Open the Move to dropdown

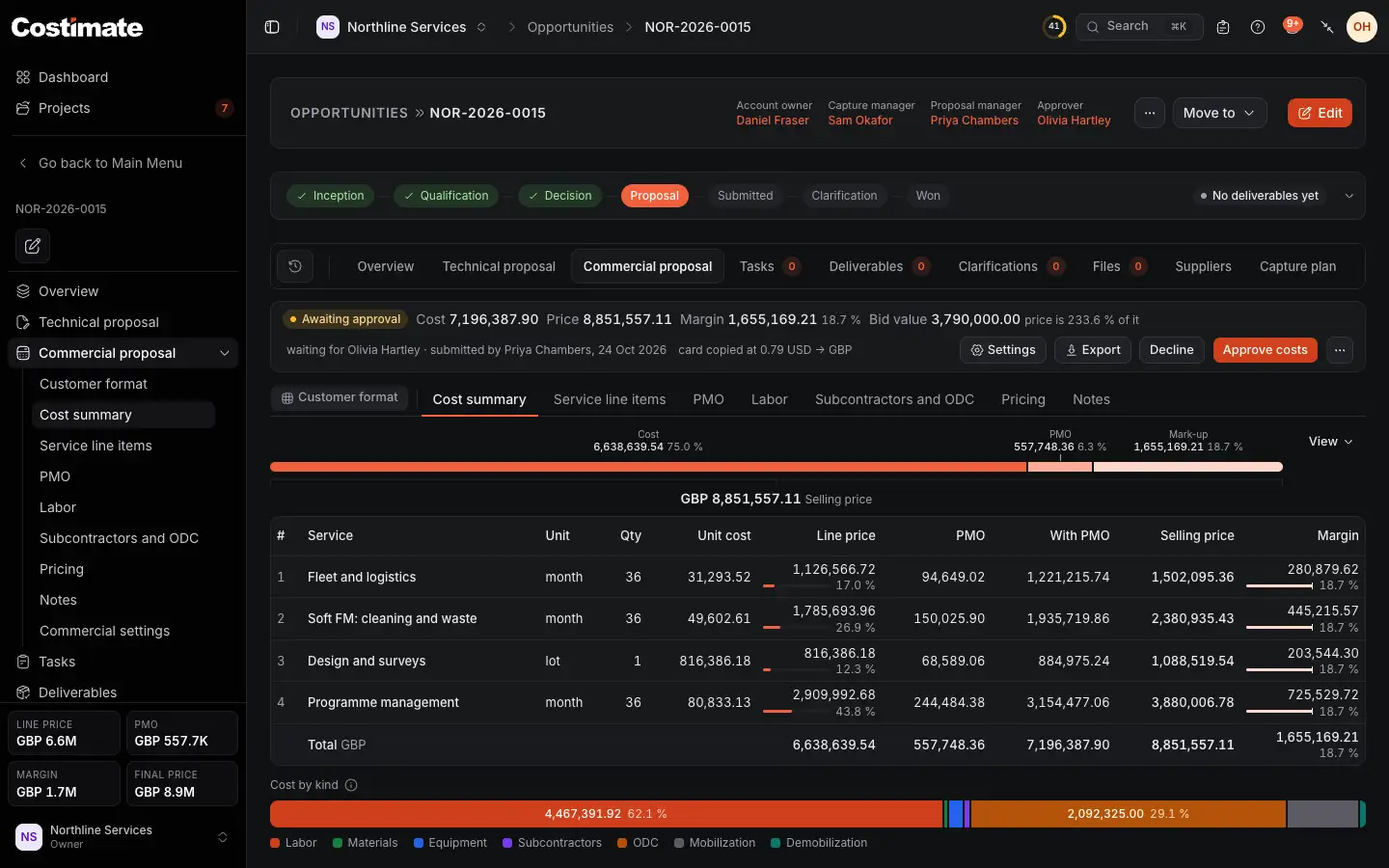(1219, 113)
